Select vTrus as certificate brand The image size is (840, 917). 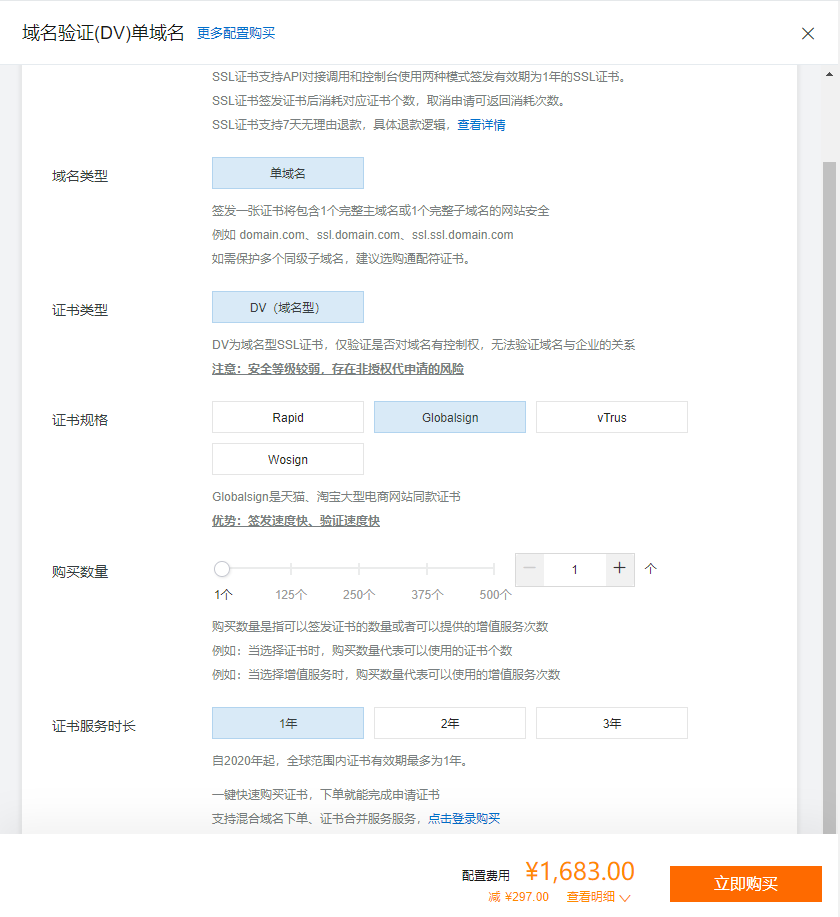pyautogui.click(x=612, y=417)
